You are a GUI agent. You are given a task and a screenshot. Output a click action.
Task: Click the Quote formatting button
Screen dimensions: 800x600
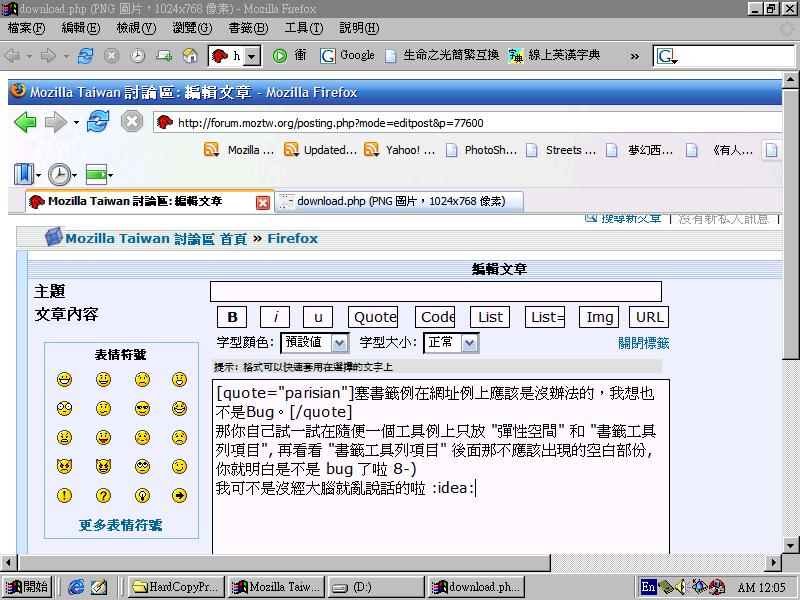coord(373,317)
